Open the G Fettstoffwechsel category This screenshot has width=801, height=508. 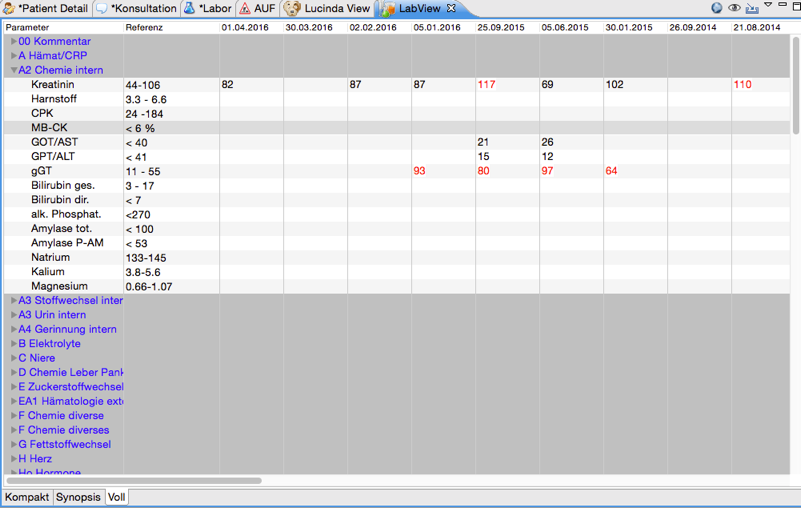click(64, 444)
